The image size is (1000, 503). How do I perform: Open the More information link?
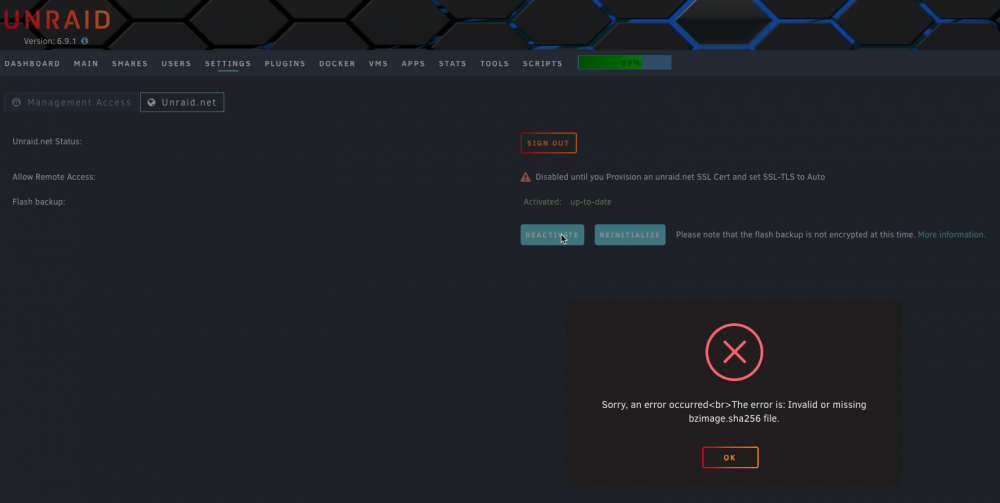pos(952,235)
